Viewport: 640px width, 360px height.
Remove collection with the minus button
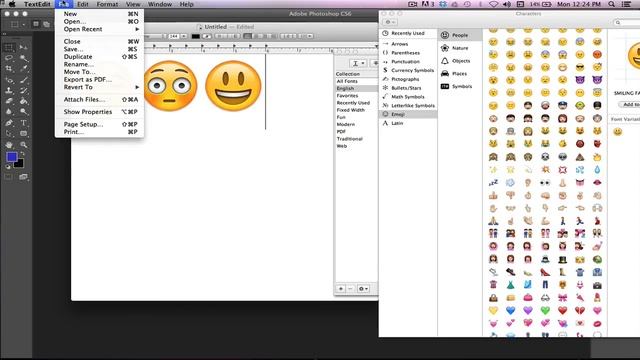pyautogui.click(x=350, y=289)
